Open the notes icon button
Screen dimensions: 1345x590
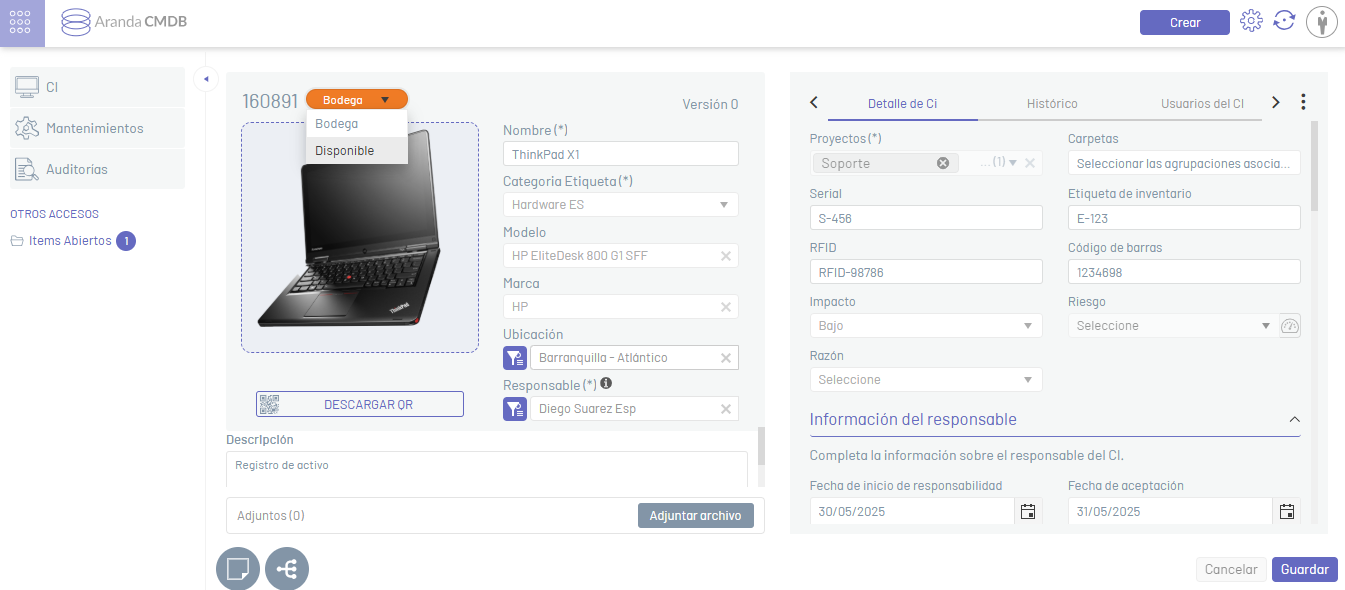[x=238, y=569]
